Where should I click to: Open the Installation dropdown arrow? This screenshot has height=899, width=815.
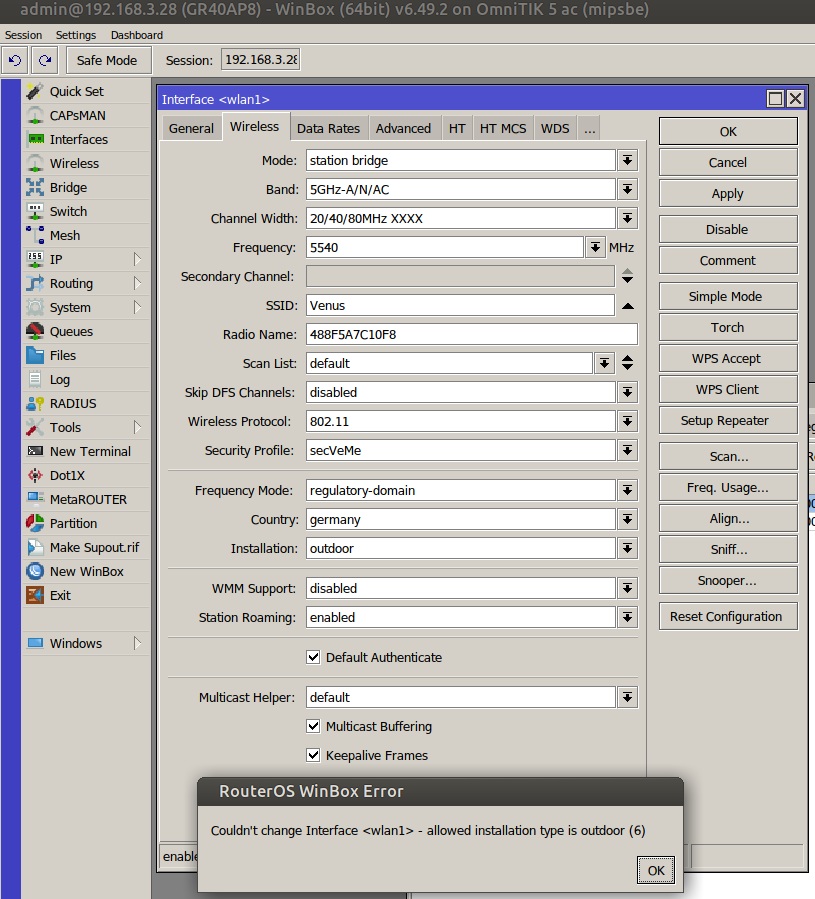pyautogui.click(x=627, y=549)
